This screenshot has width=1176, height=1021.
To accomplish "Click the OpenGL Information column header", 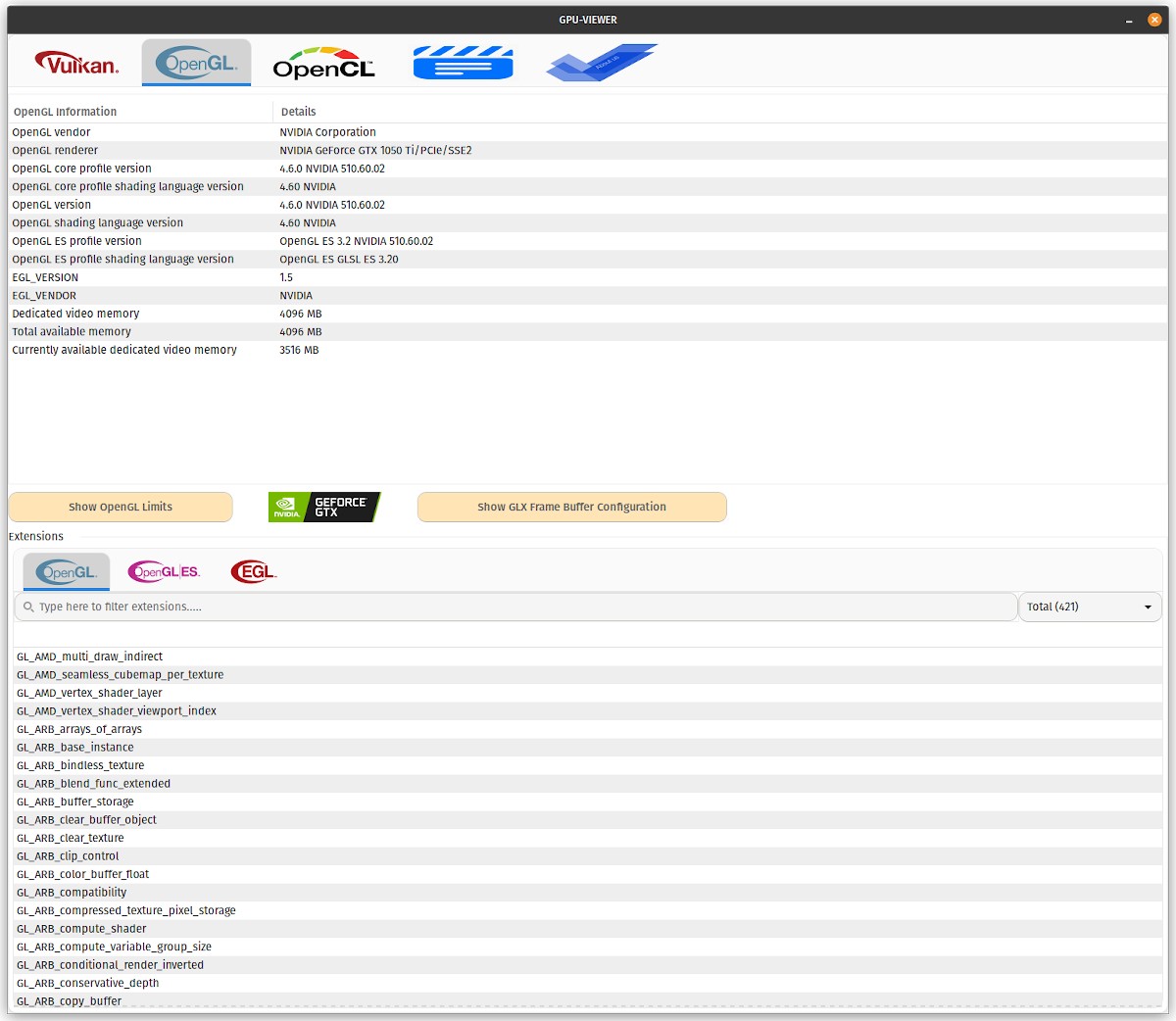I will pyautogui.click(x=140, y=112).
